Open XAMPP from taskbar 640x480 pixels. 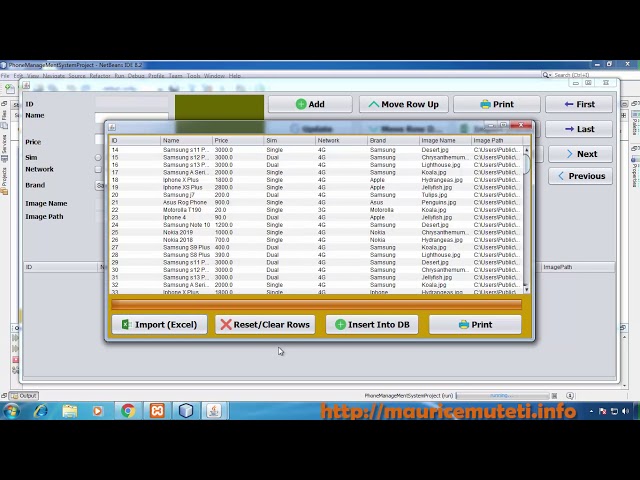coord(157,411)
